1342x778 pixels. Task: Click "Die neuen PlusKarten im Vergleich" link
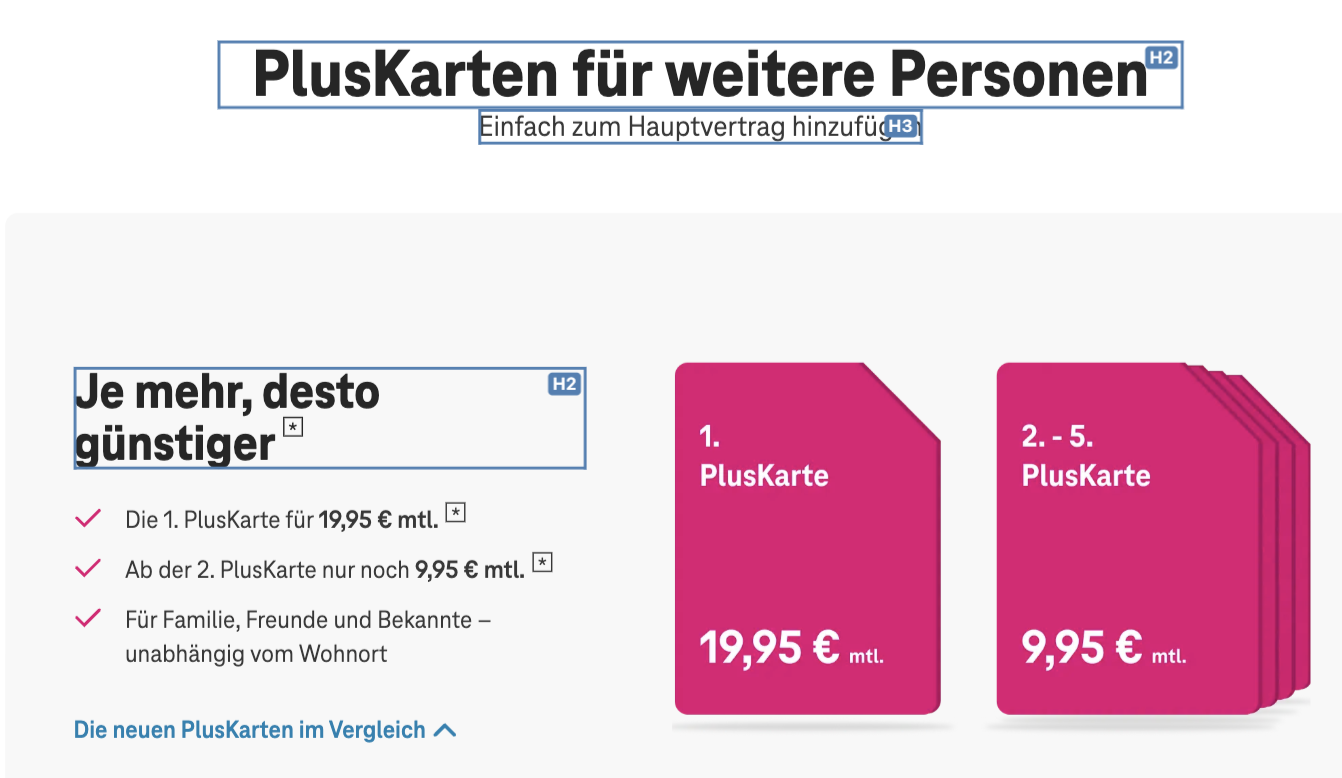pyautogui.click(x=250, y=730)
